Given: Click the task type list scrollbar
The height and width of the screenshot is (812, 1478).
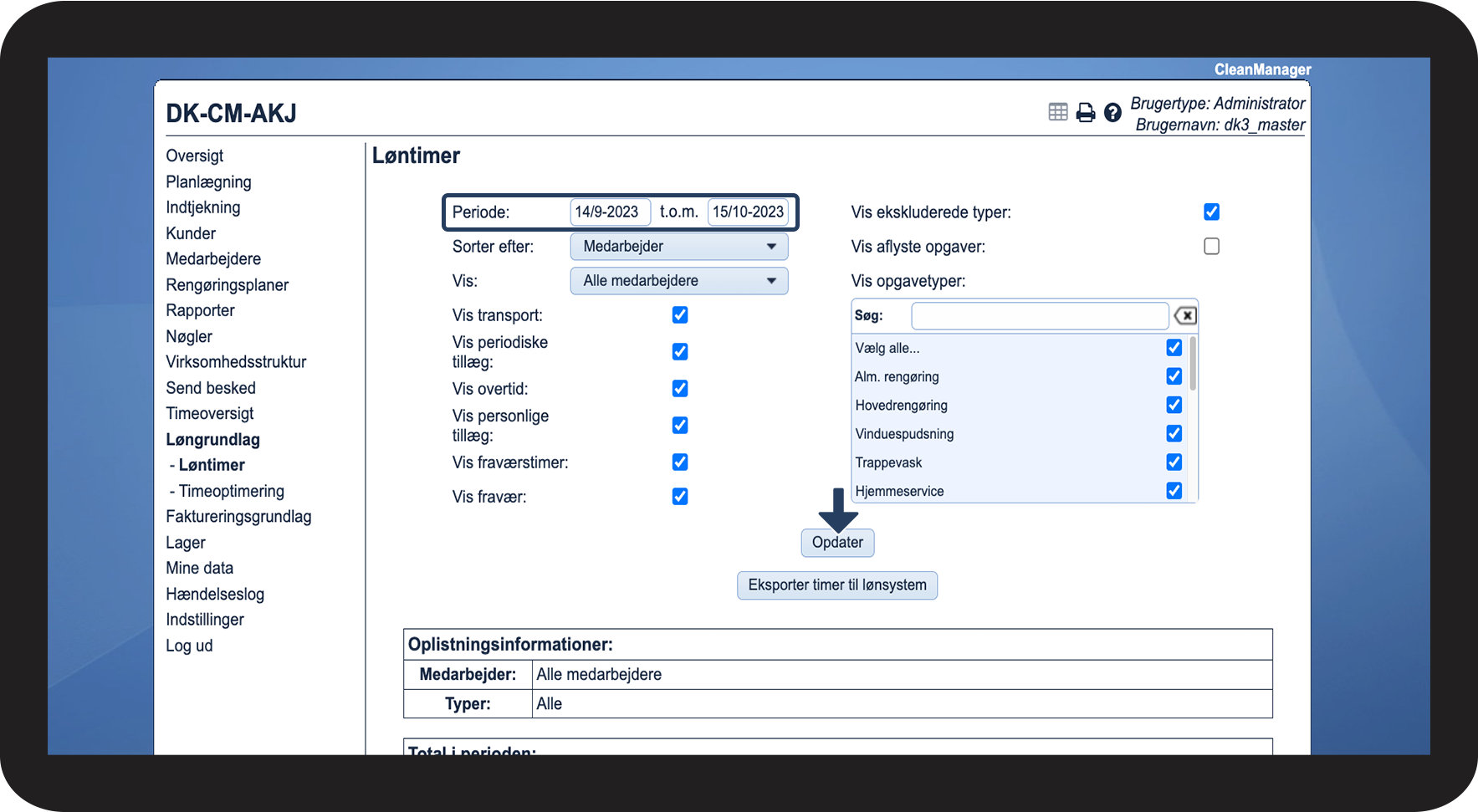Looking at the screenshot, I should (1193, 365).
